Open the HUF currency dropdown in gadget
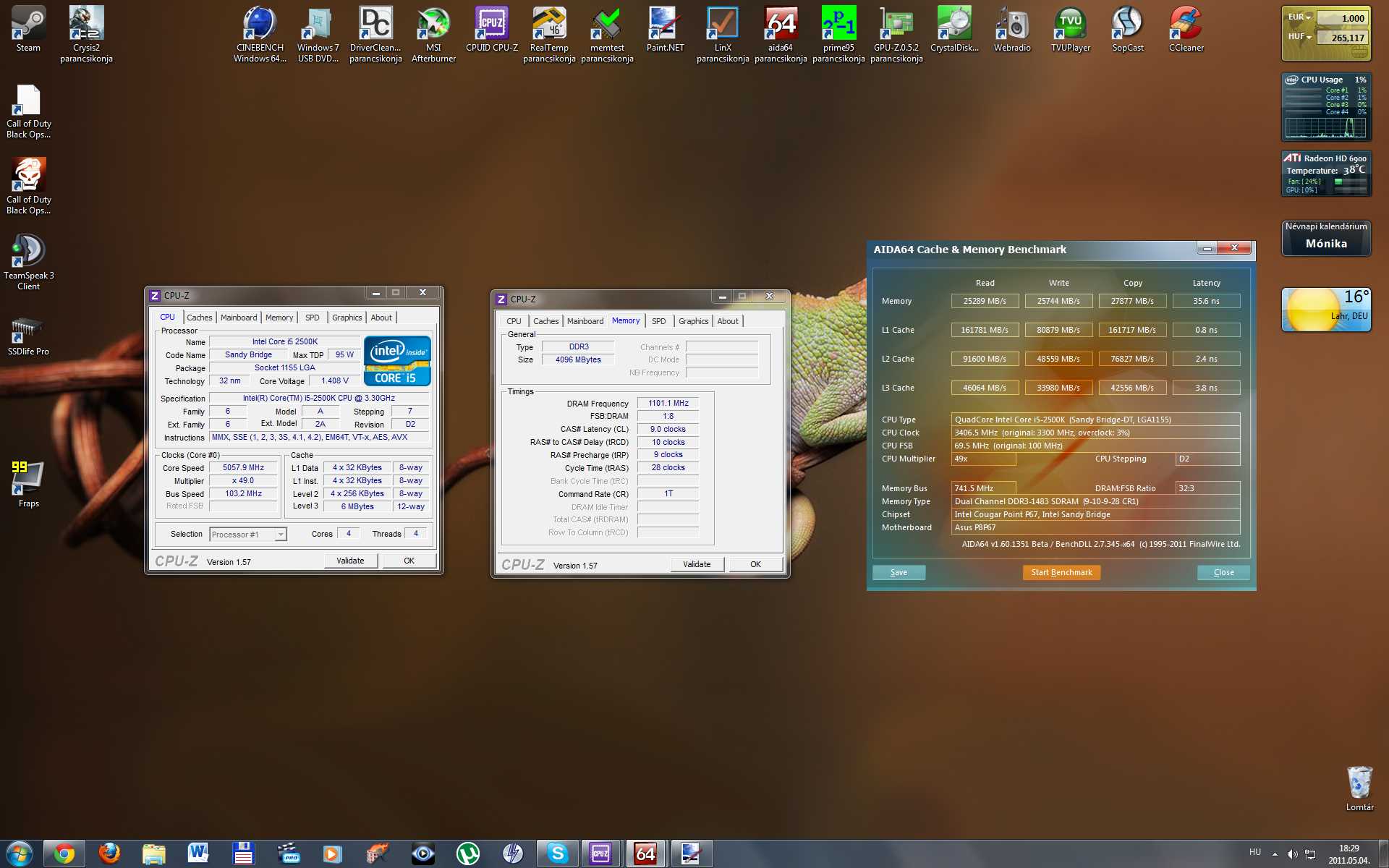 coord(1300,37)
